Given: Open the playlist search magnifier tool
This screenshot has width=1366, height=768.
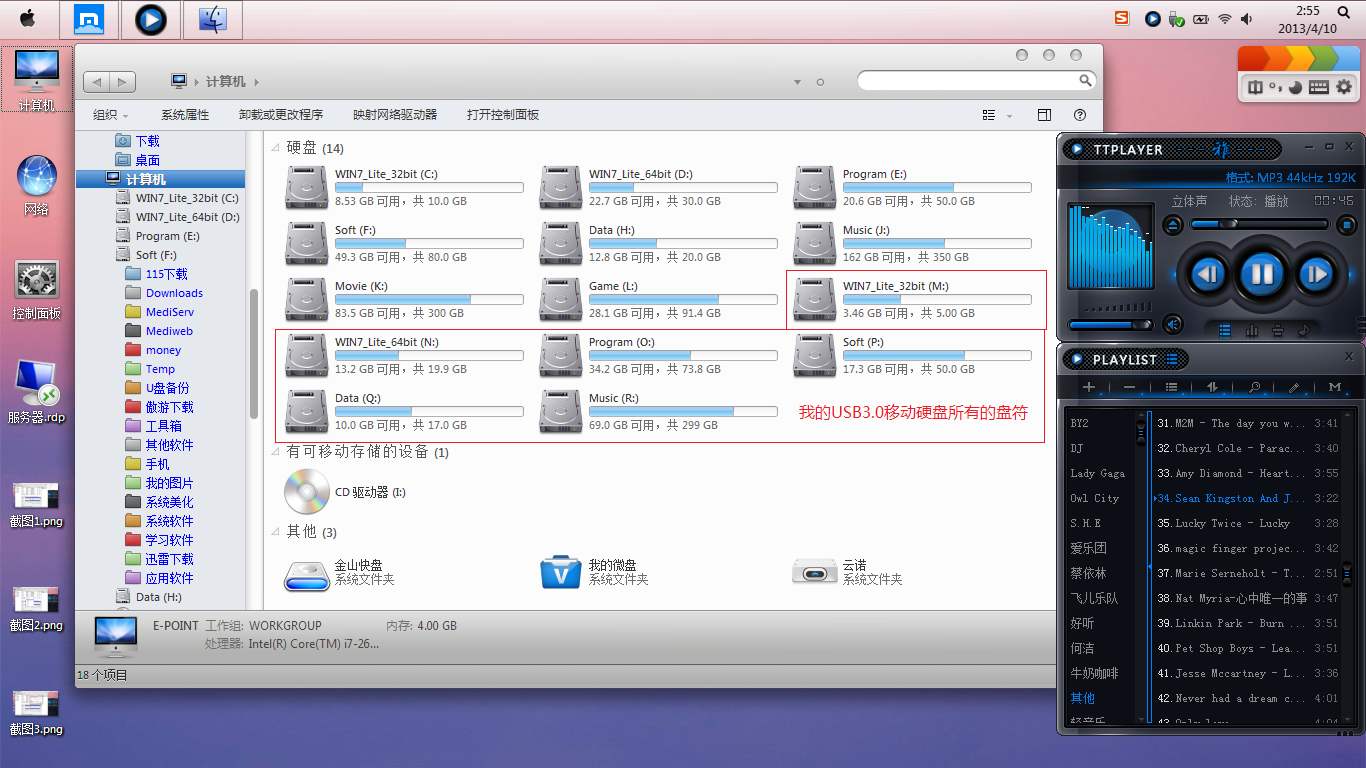Looking at the screenshot, I should (x=1254, y=387).
